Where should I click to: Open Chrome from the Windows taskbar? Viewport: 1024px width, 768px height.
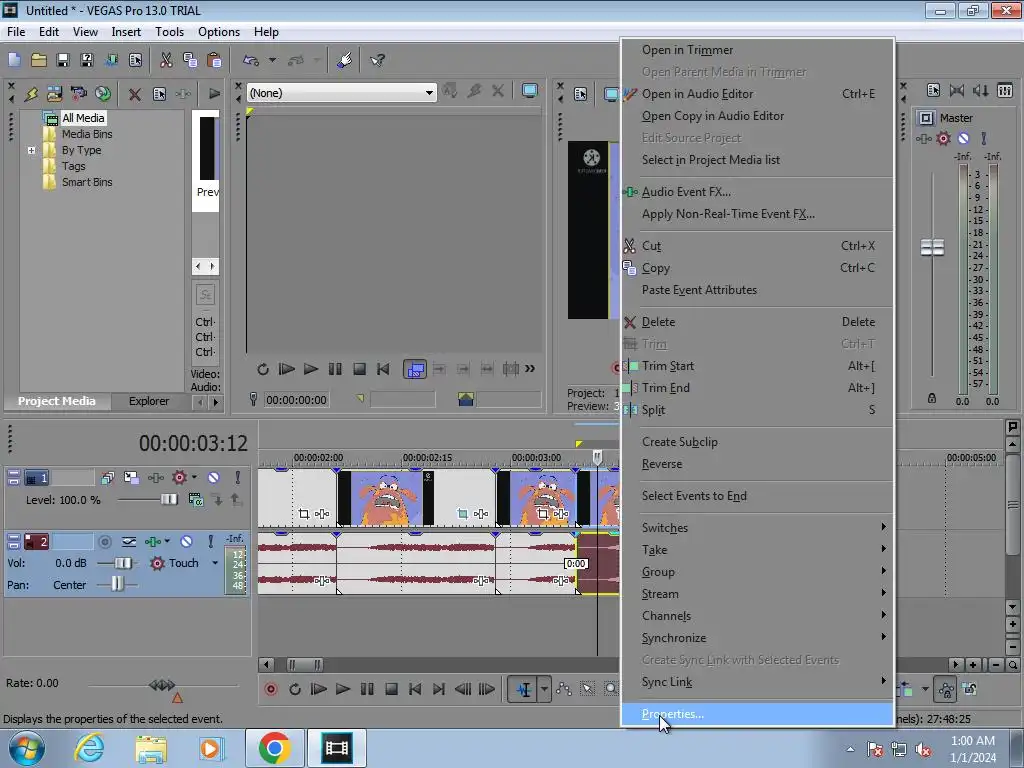point(274,748)
